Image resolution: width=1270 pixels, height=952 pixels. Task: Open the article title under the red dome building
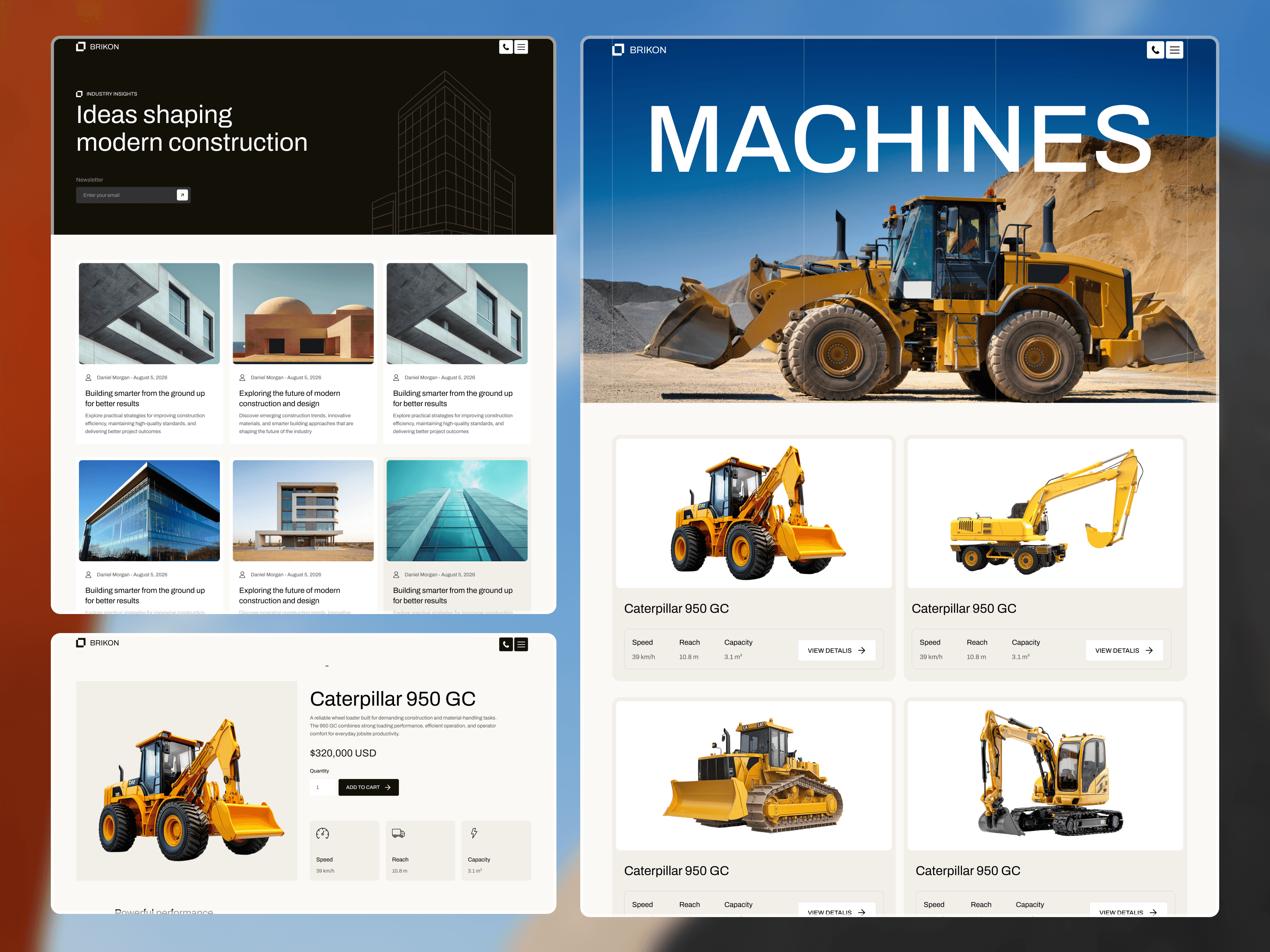tap(289, 398)
